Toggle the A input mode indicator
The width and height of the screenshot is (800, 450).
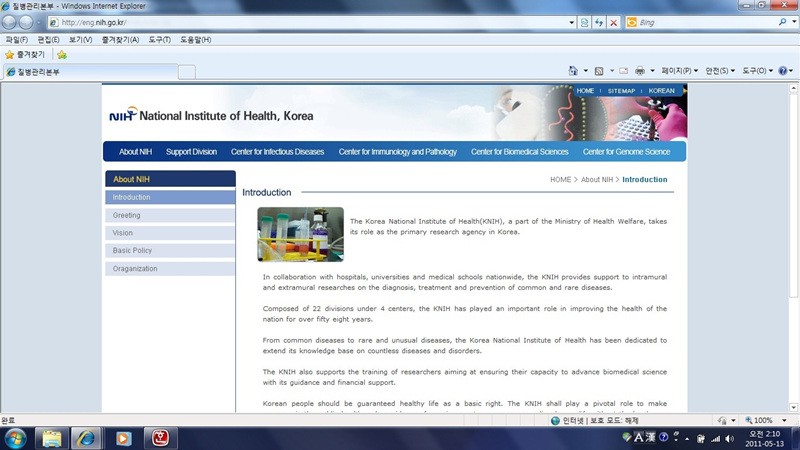[x=638, y=437]
